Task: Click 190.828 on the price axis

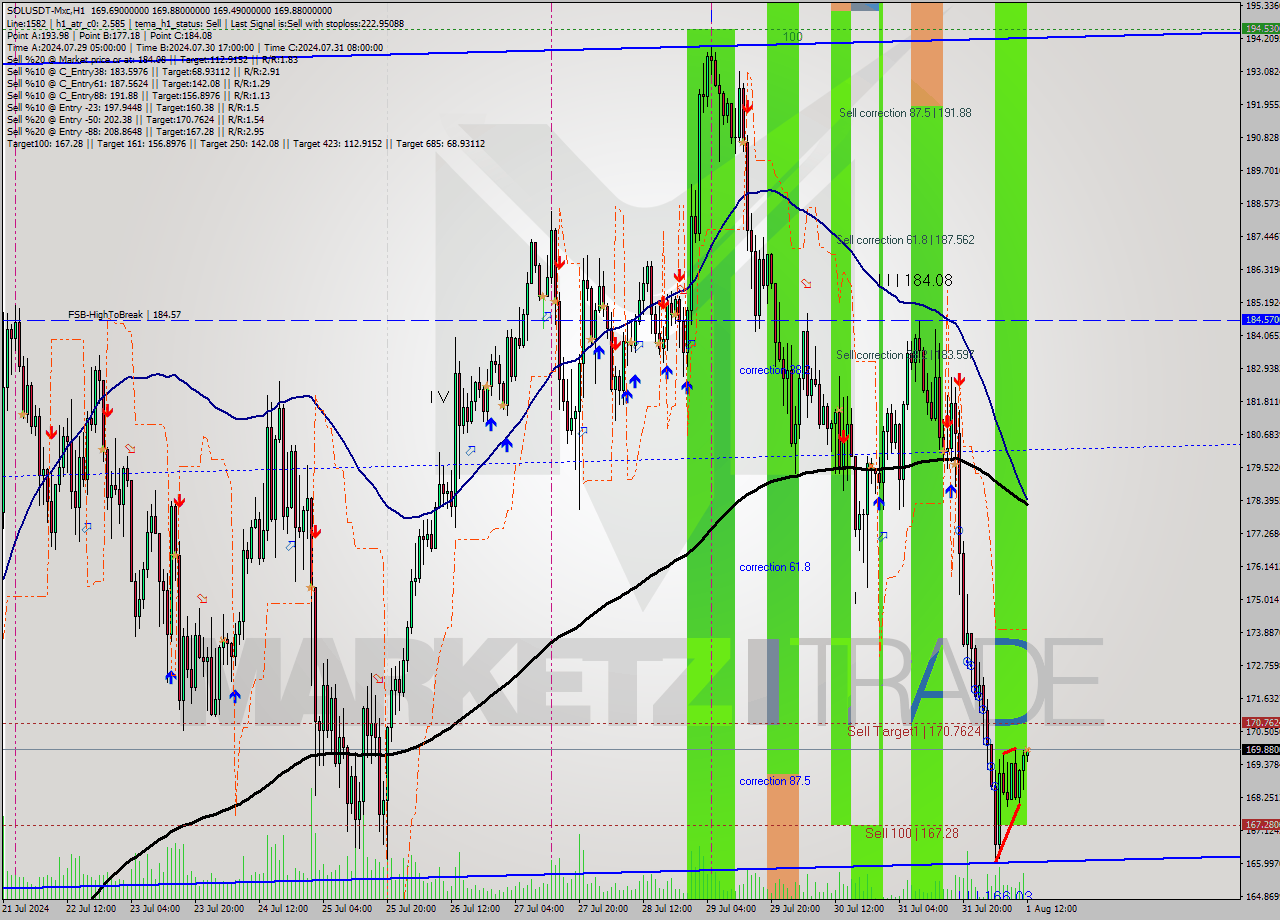Action: coord(1262,138)
